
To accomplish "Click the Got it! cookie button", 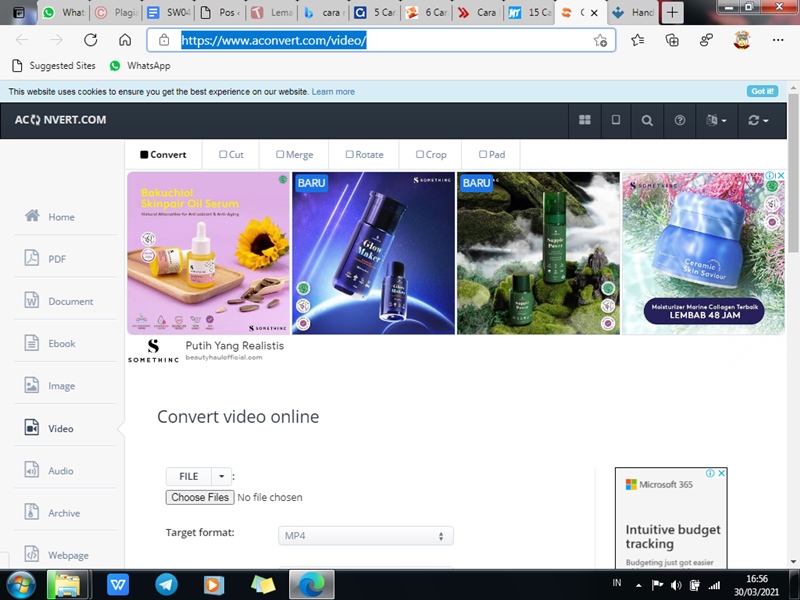I will click(762, 91).
